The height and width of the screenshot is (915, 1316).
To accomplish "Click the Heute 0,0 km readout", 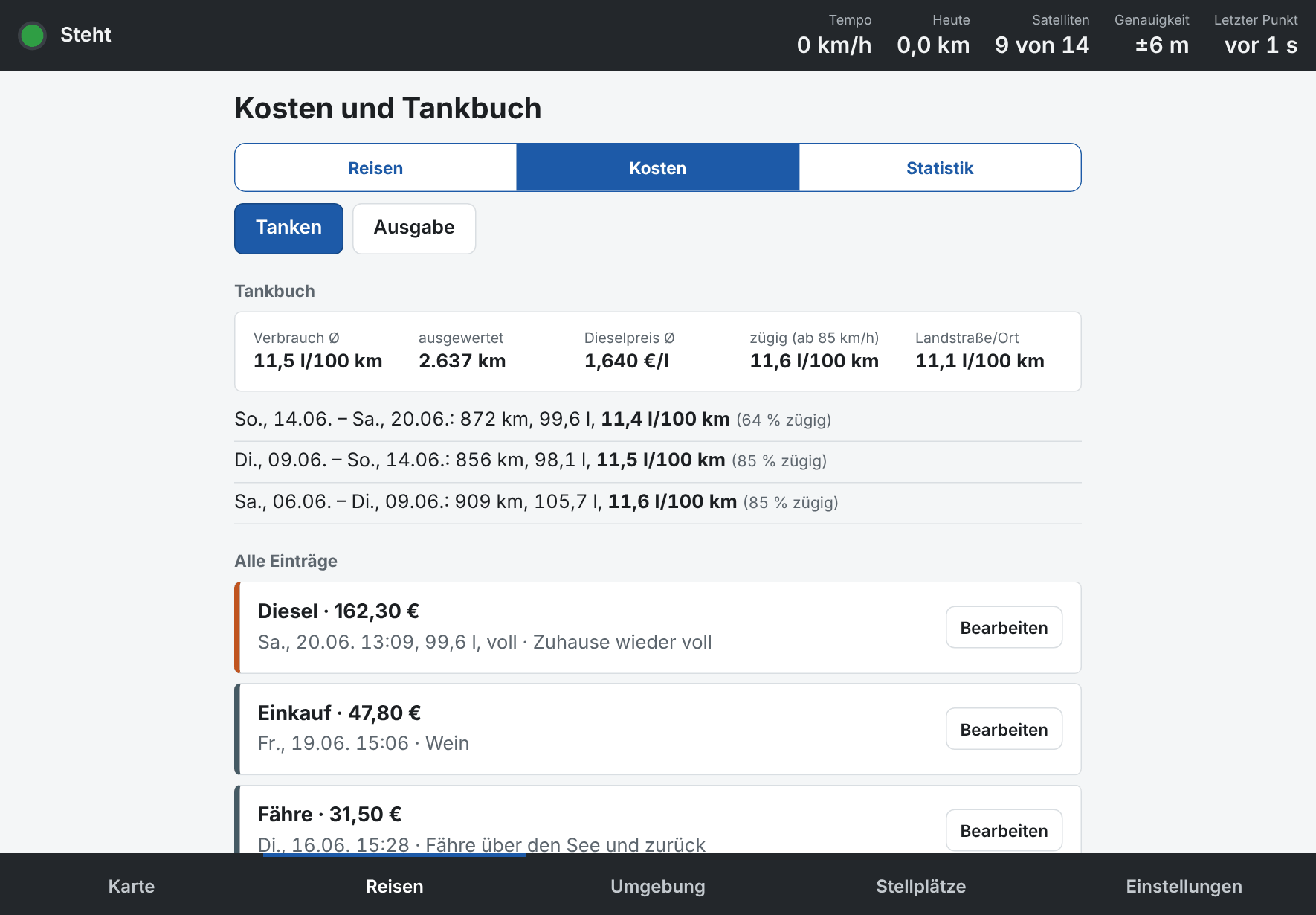I will click(933, 36).
